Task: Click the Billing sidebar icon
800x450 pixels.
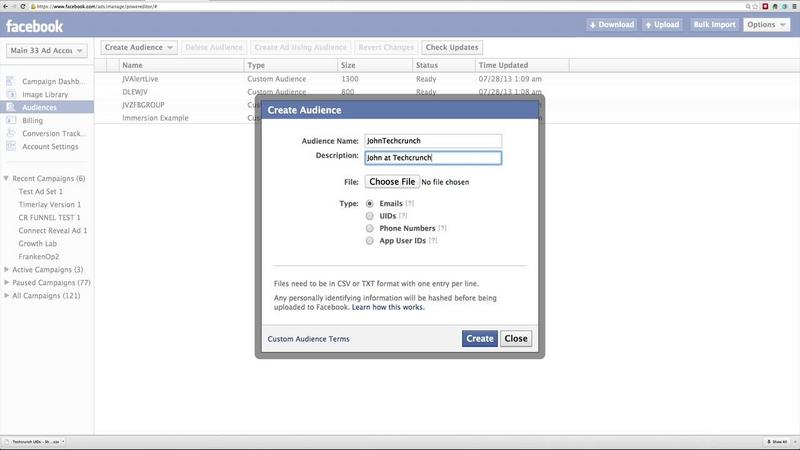Action: [x=10, y=120]
